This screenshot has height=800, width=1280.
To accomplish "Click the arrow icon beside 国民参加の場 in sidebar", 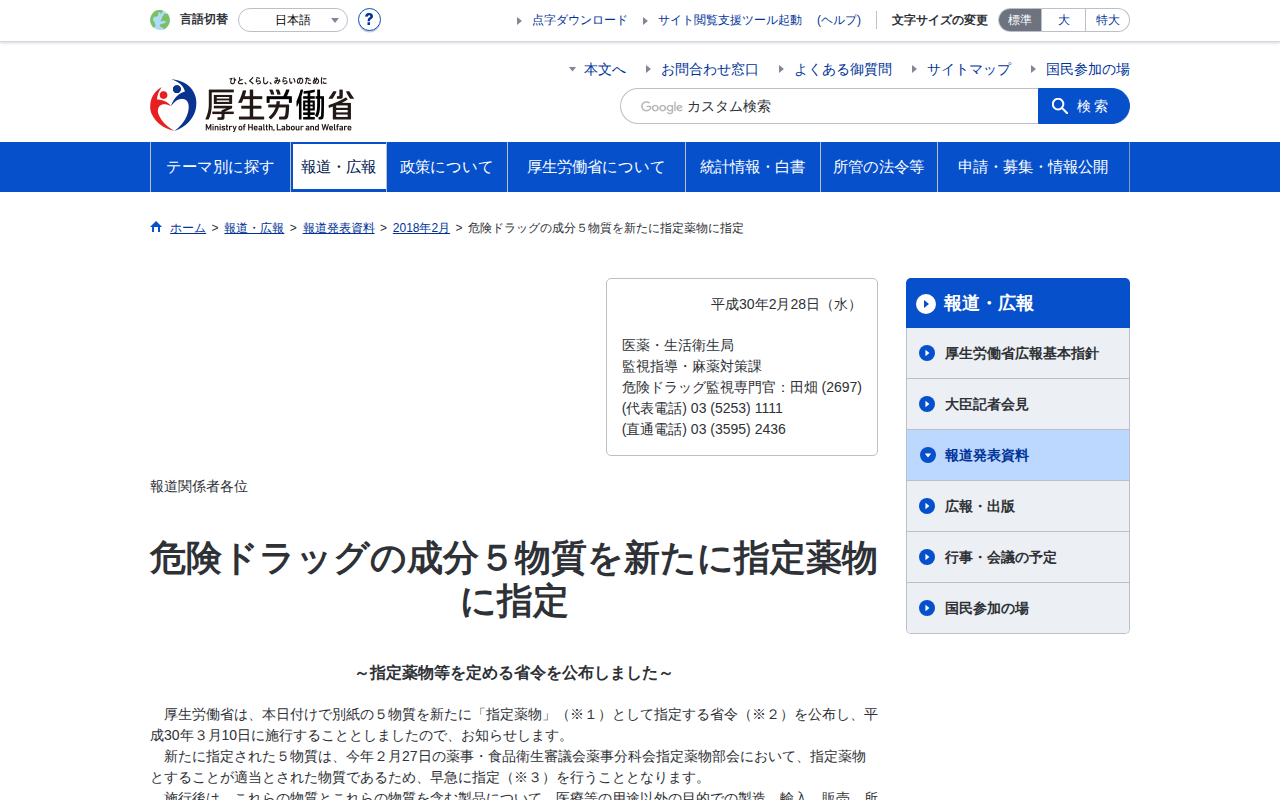I will click(x=927, y=608).
